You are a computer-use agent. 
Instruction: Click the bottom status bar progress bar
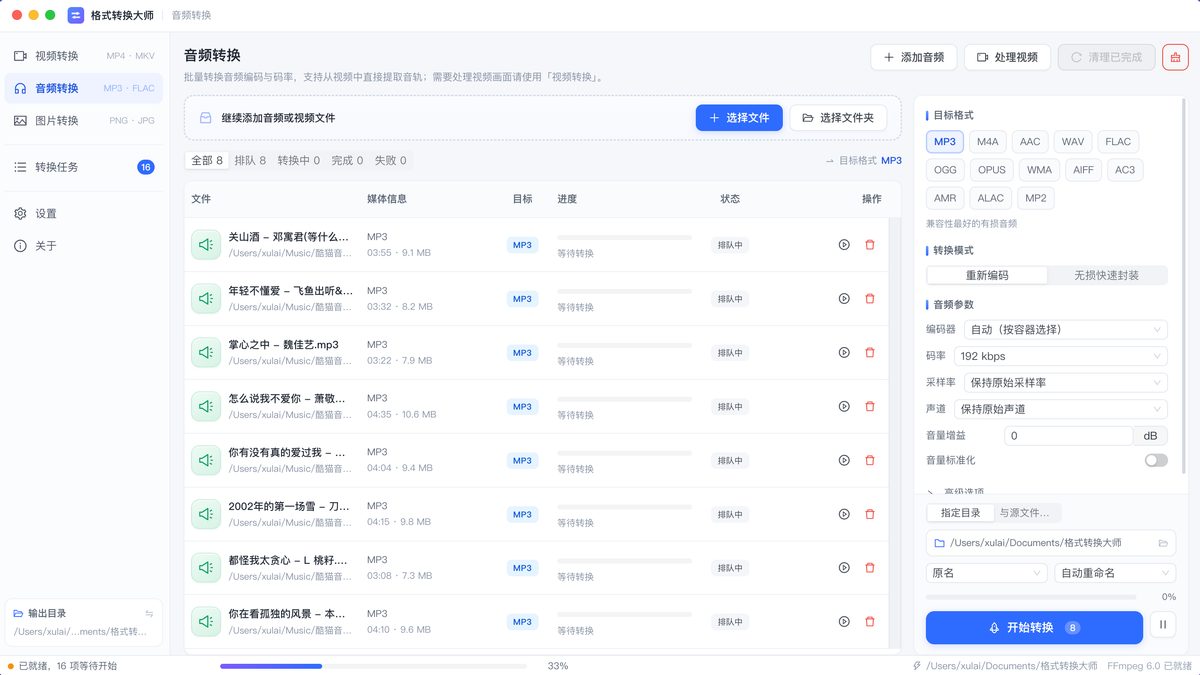click(x=373, y=666)
